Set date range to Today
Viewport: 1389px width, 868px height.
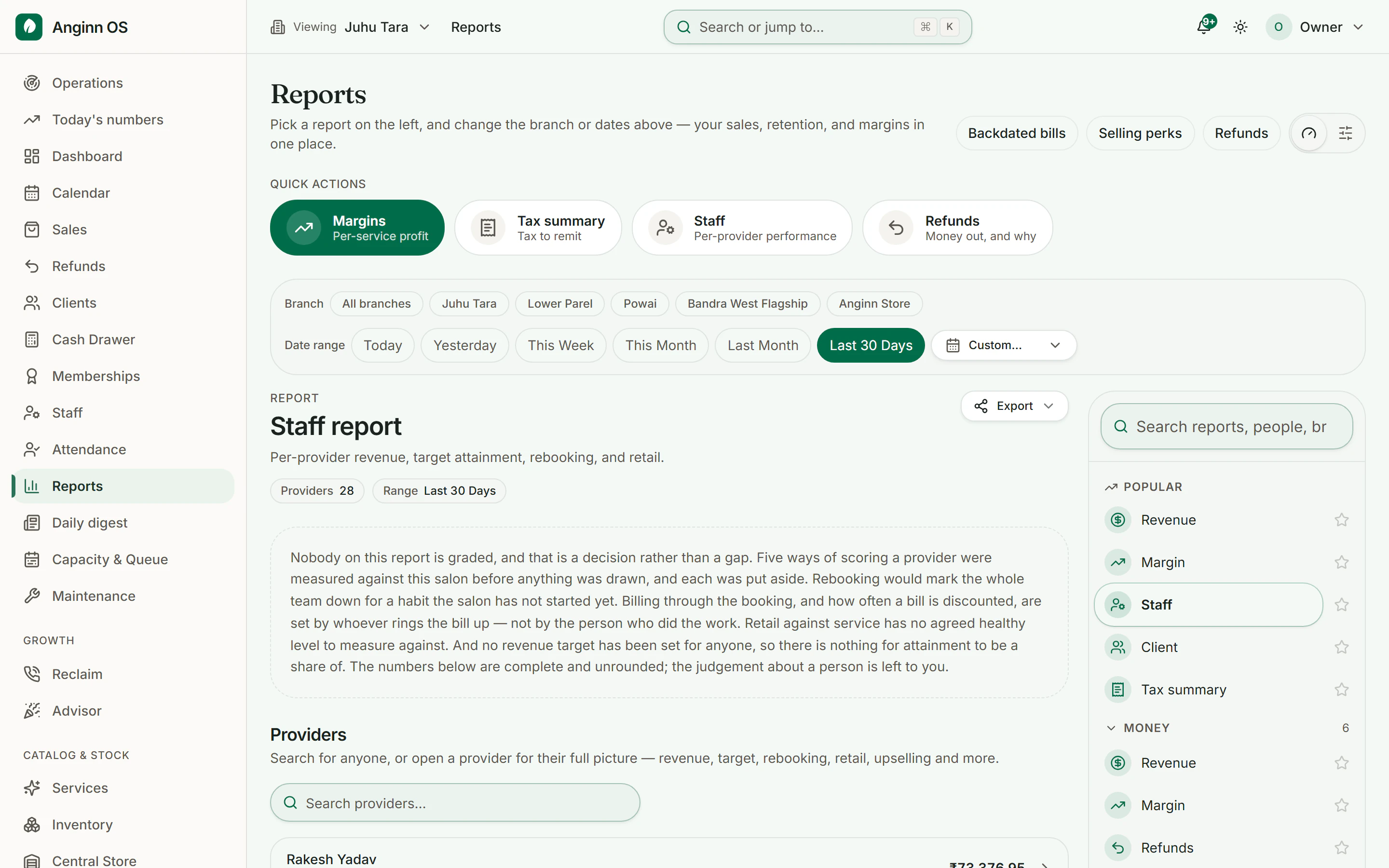383,345
